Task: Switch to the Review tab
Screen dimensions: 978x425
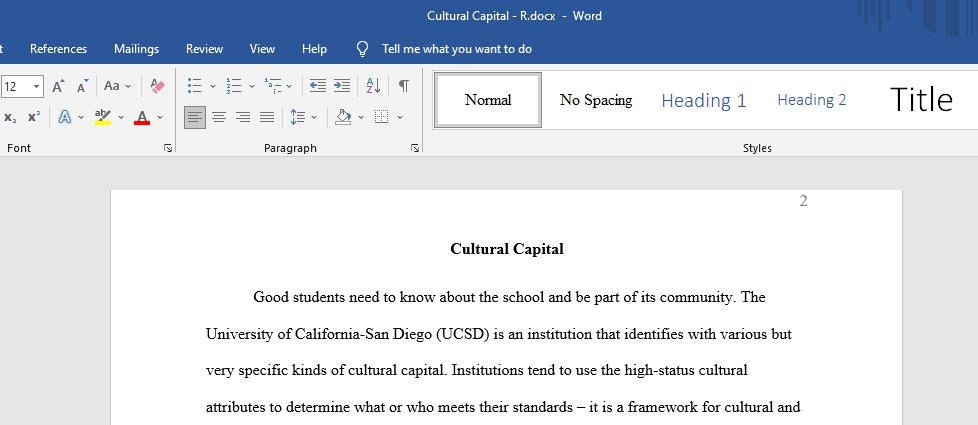Action: pyautogui.click(x=205, y=49)
